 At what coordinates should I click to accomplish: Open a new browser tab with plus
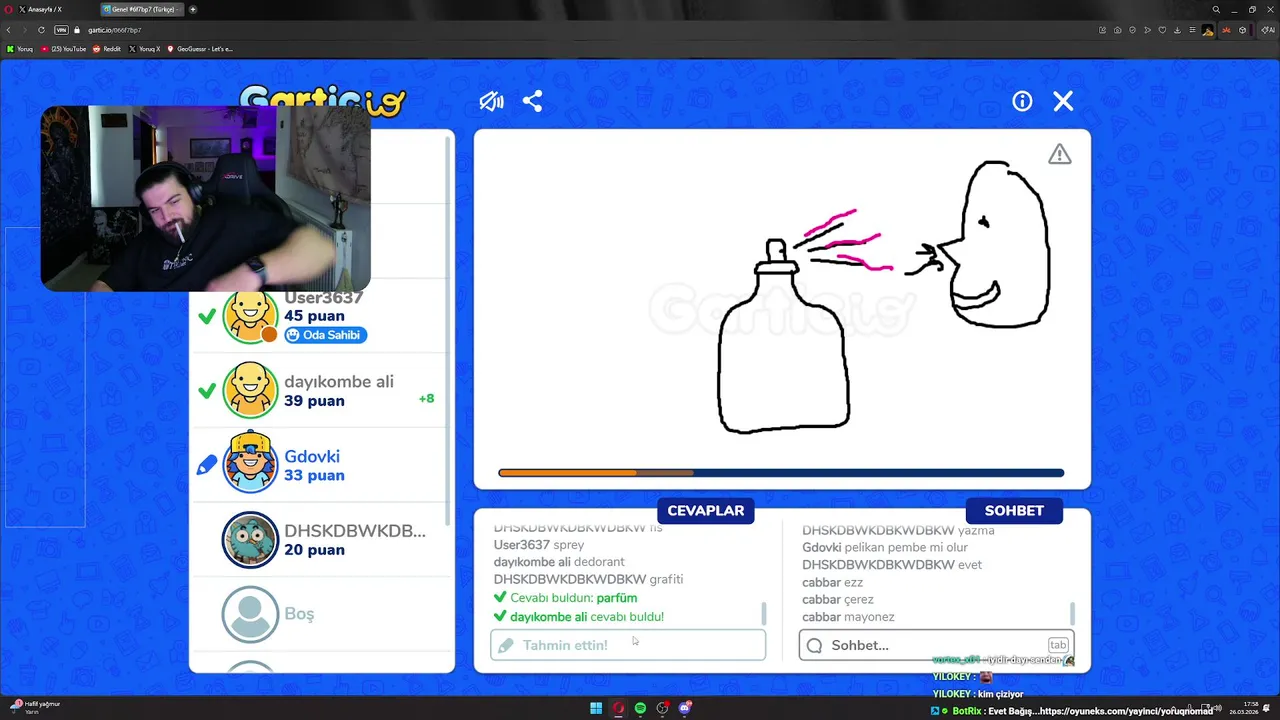[x=193, y=9]
